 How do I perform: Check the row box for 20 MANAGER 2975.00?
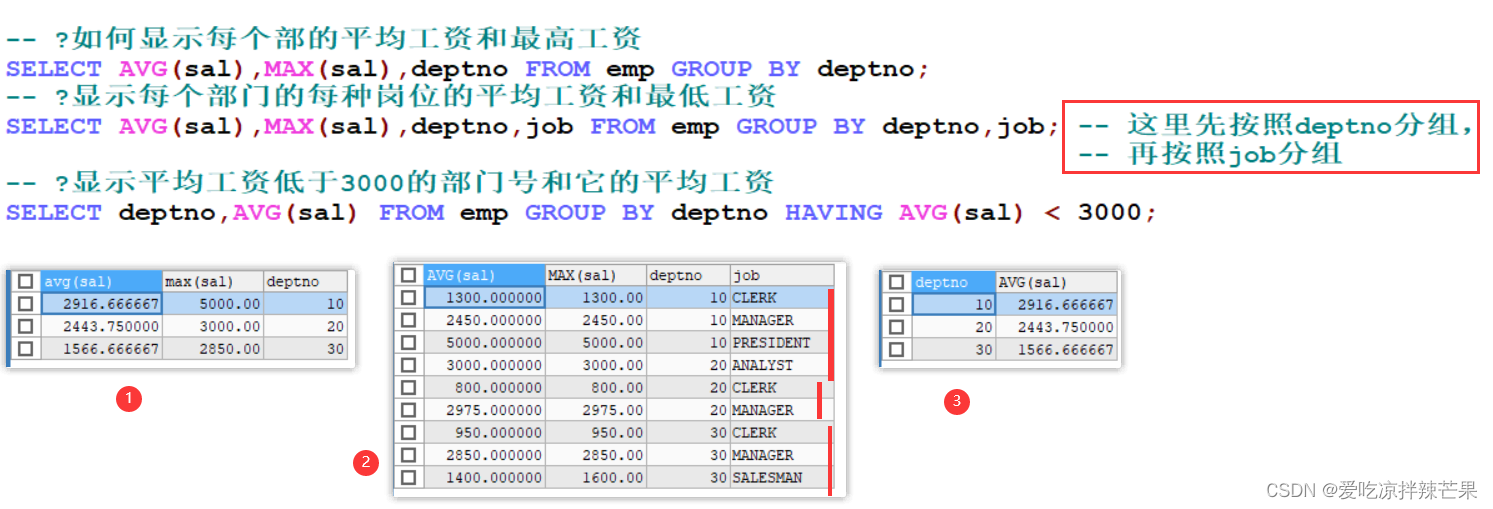[x=408, y=410]
